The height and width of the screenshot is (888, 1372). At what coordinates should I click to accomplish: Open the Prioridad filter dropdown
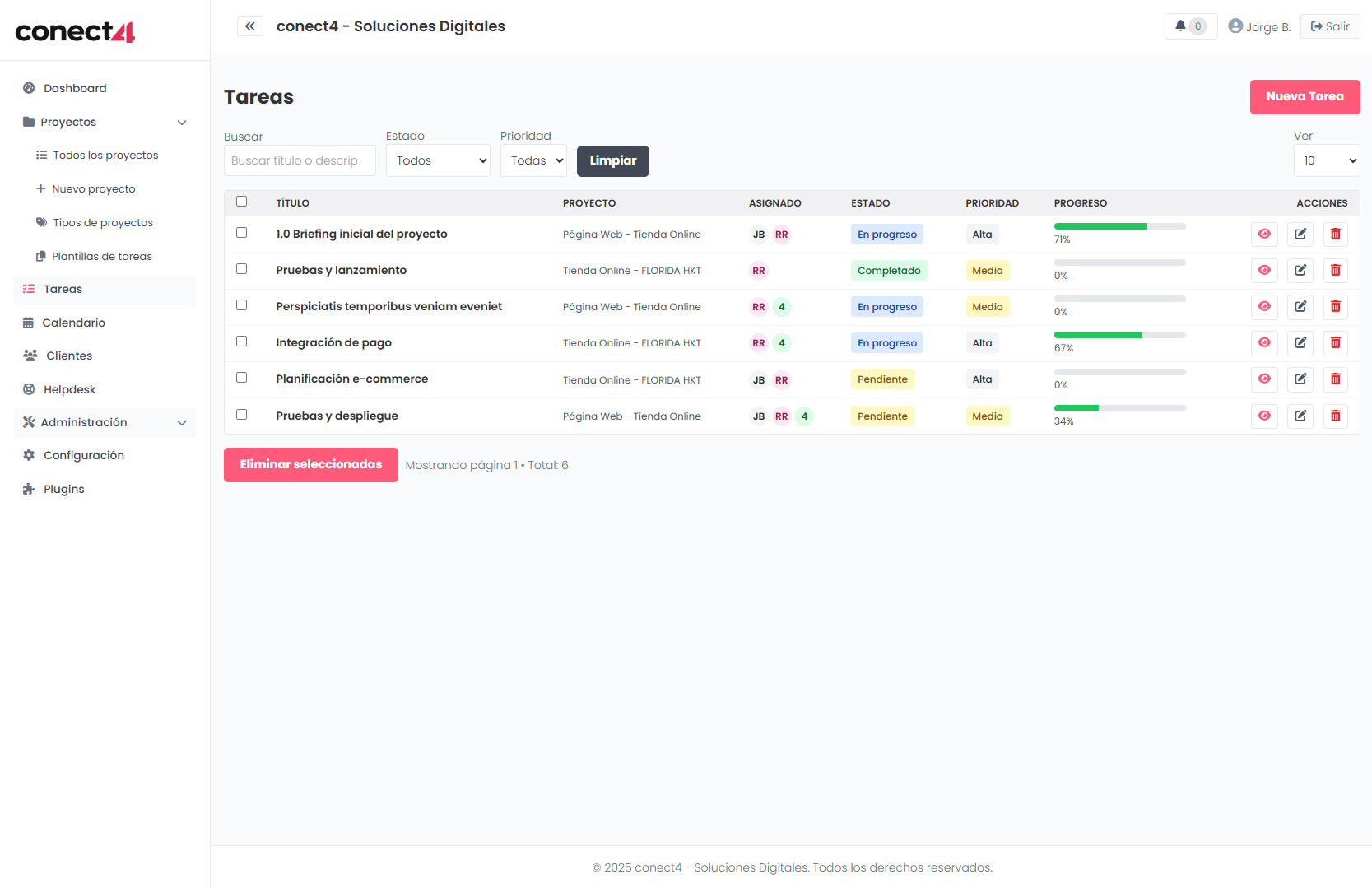point(533,160)
